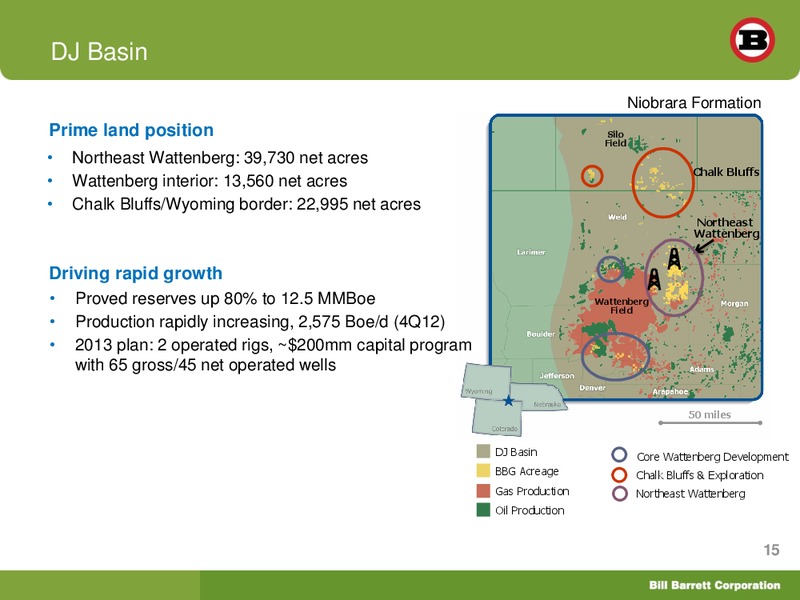Viewport: 800px width, 600px height.
Task: Click the lower oil rig icon on the map
Action: click(x=654, y=279)
